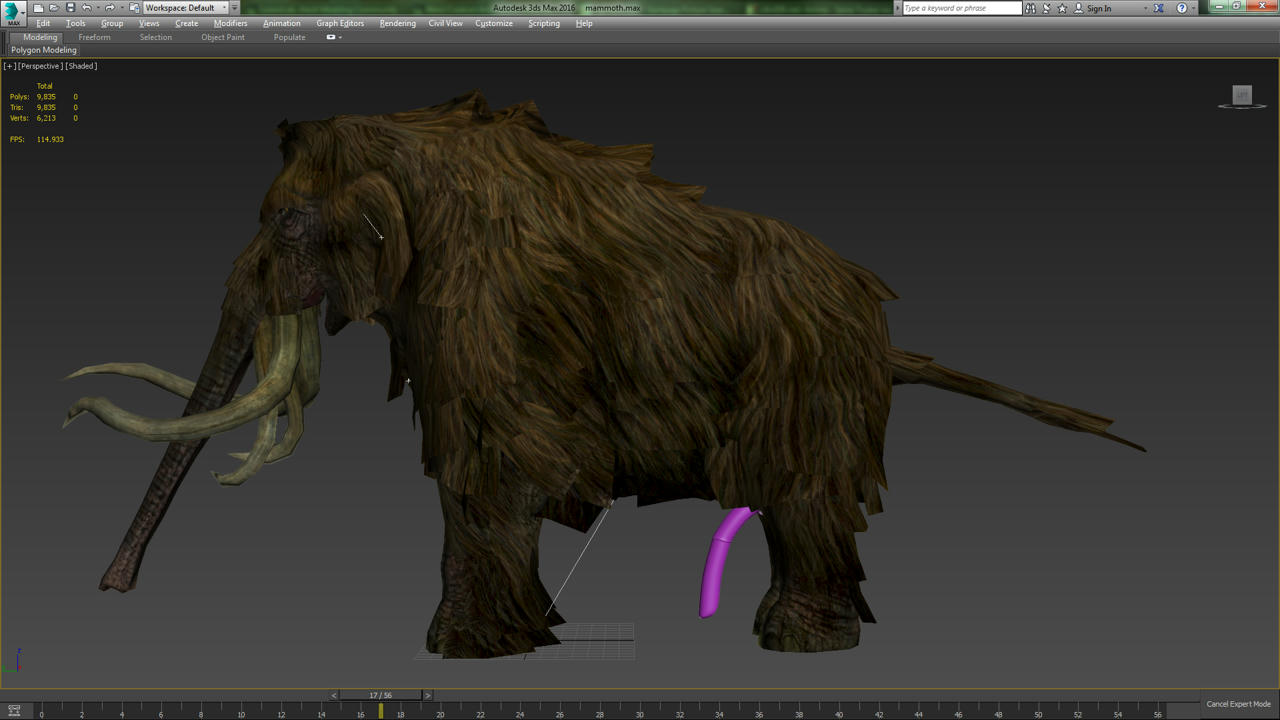Open the Edit menu
Viewport: 1280px width, 720px height.
(43, 23)
